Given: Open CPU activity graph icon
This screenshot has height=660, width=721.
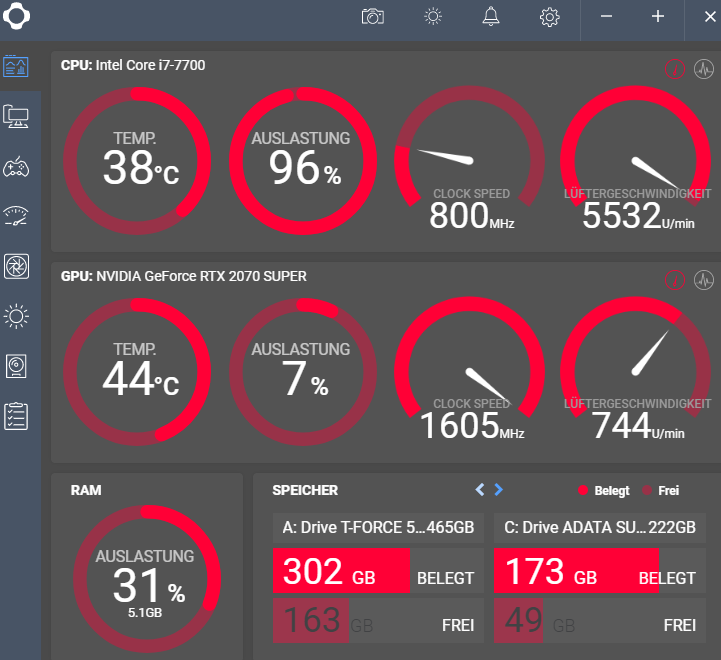Looking at the screenshot, I should pyautogui.click(x=704, y=69).
